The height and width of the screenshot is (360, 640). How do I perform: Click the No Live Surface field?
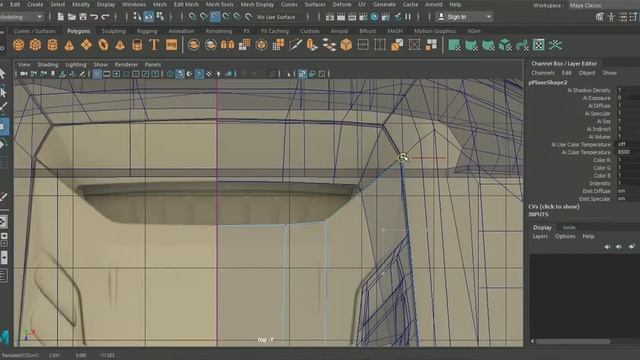[x=276, y=17]
